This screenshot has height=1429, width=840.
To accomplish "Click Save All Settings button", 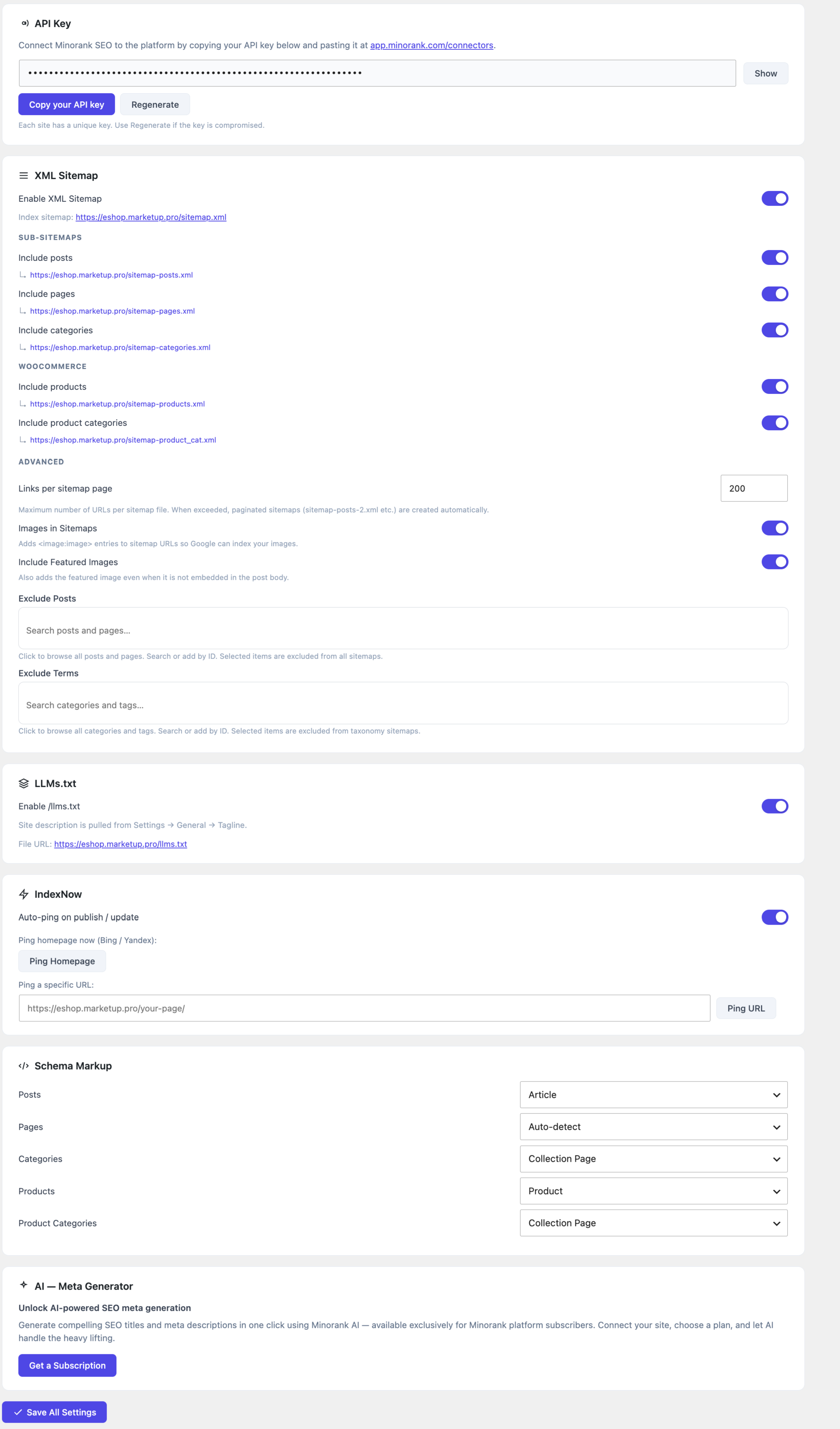I will [x=54, y=1412].
